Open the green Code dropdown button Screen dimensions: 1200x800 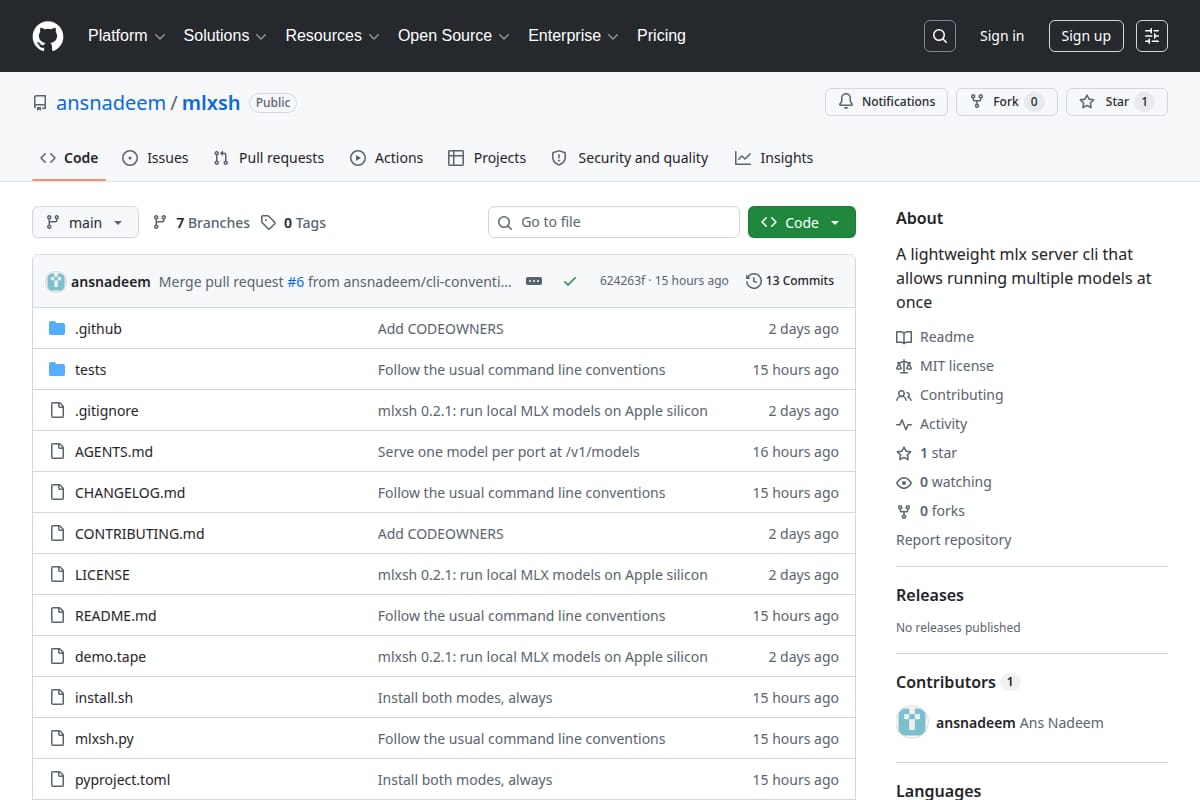pos(802,223)
